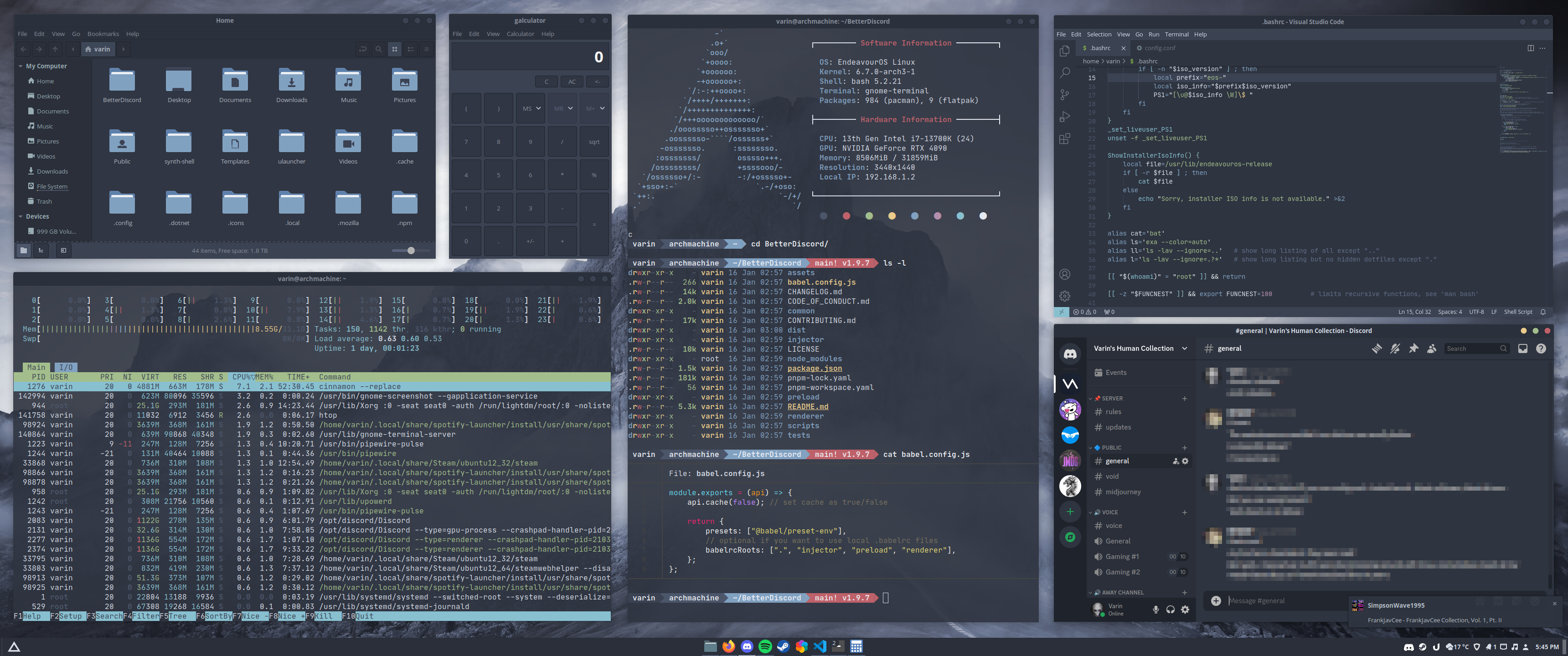This screenshot has width=1568, height=656.
Task: Adjust file manager zoom slider
Action: (411, 250)
